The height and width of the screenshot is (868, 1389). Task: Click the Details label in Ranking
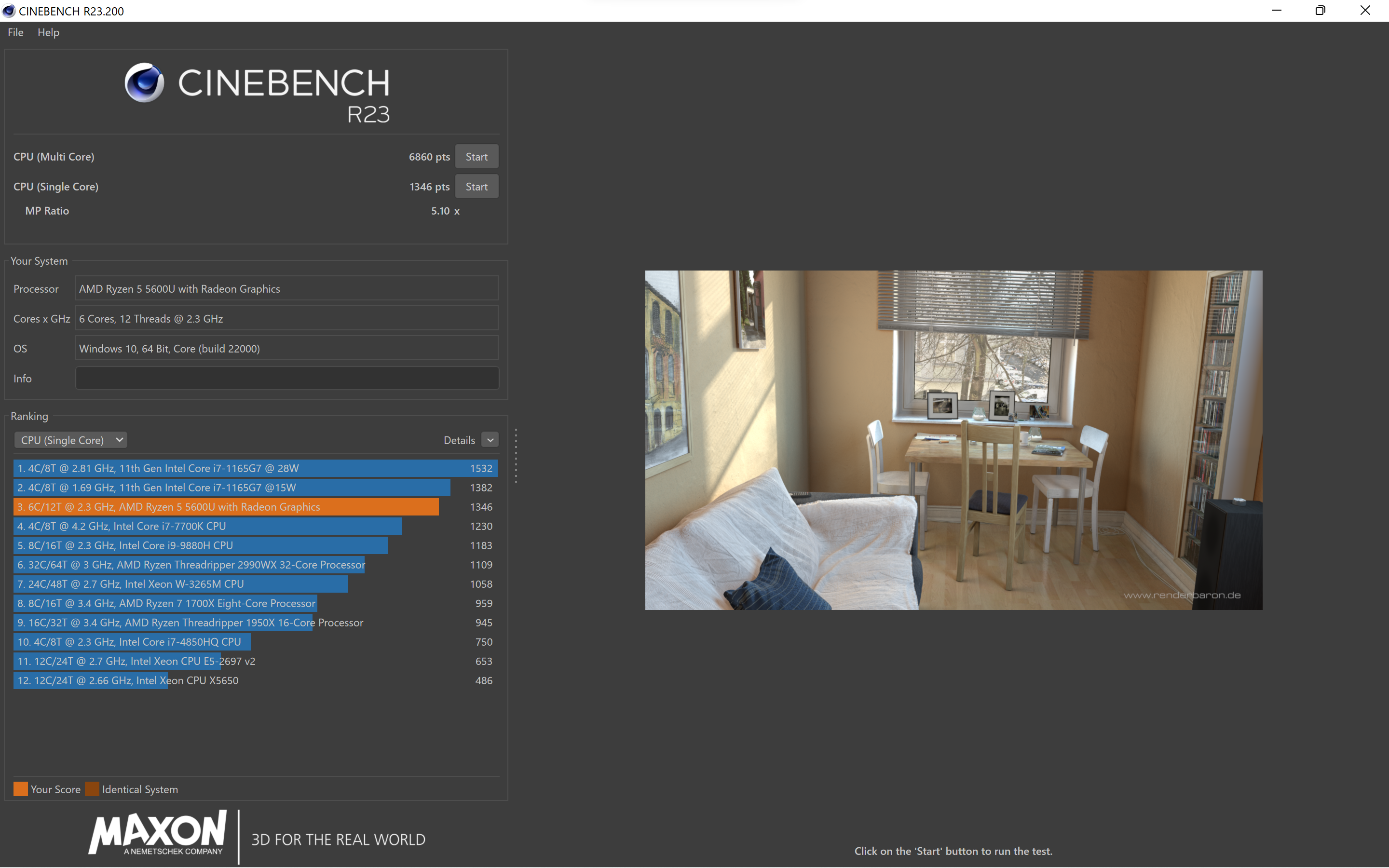coord(459,440)
